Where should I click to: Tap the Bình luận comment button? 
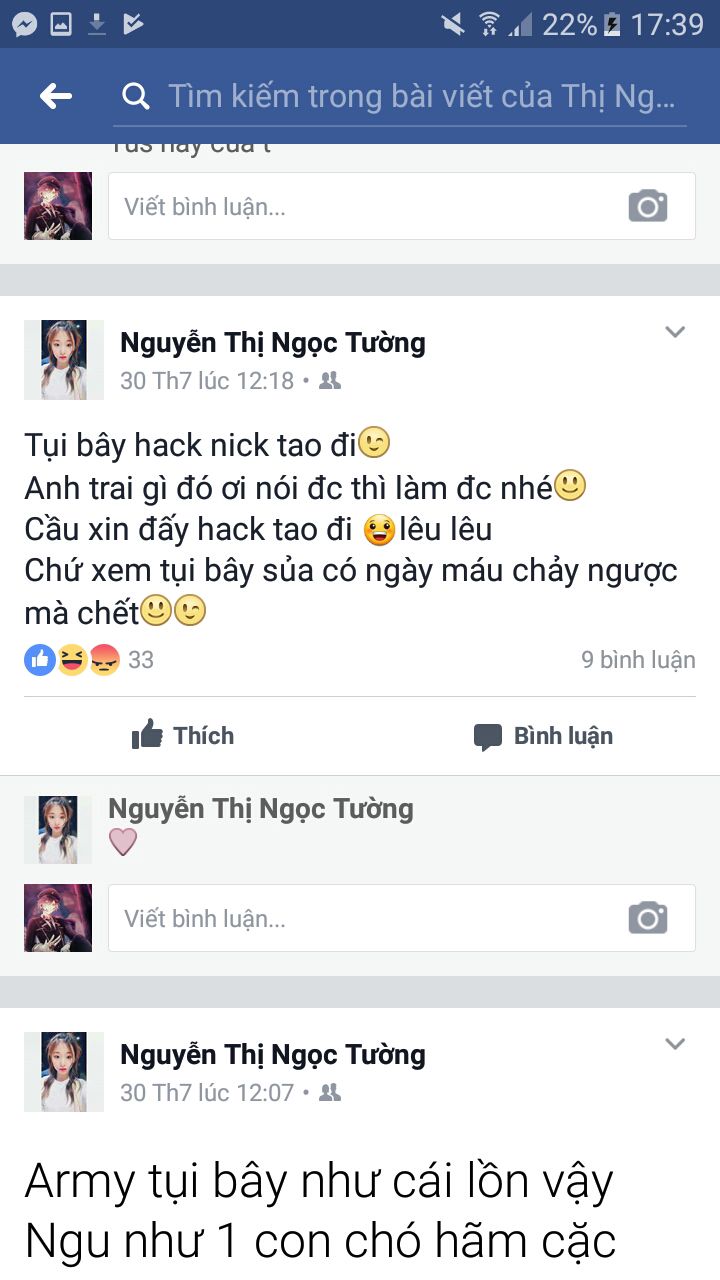coord(543,736)
